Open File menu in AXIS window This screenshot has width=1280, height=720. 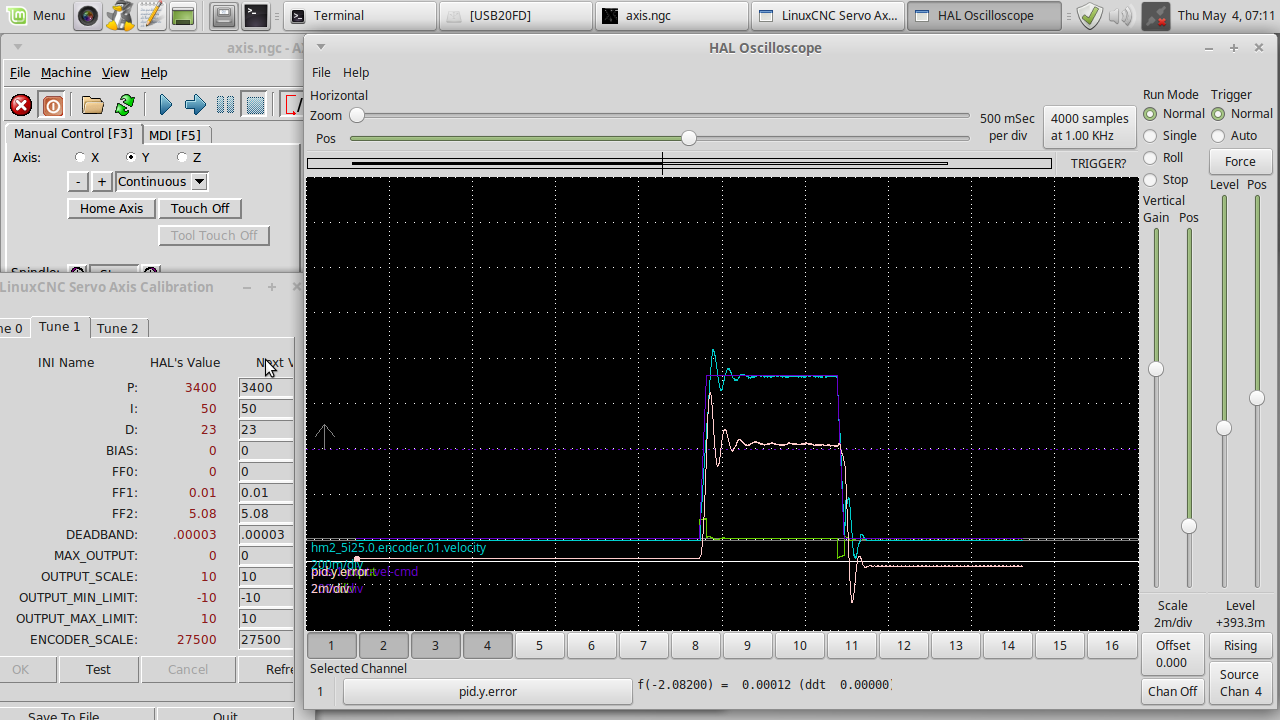click(x=20, y=72)
